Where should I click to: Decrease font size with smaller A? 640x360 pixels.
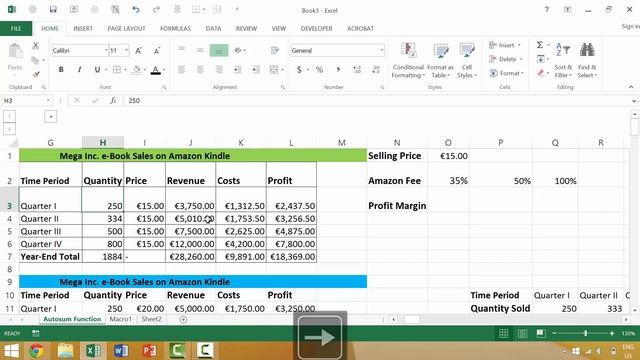tap(157, 51)
